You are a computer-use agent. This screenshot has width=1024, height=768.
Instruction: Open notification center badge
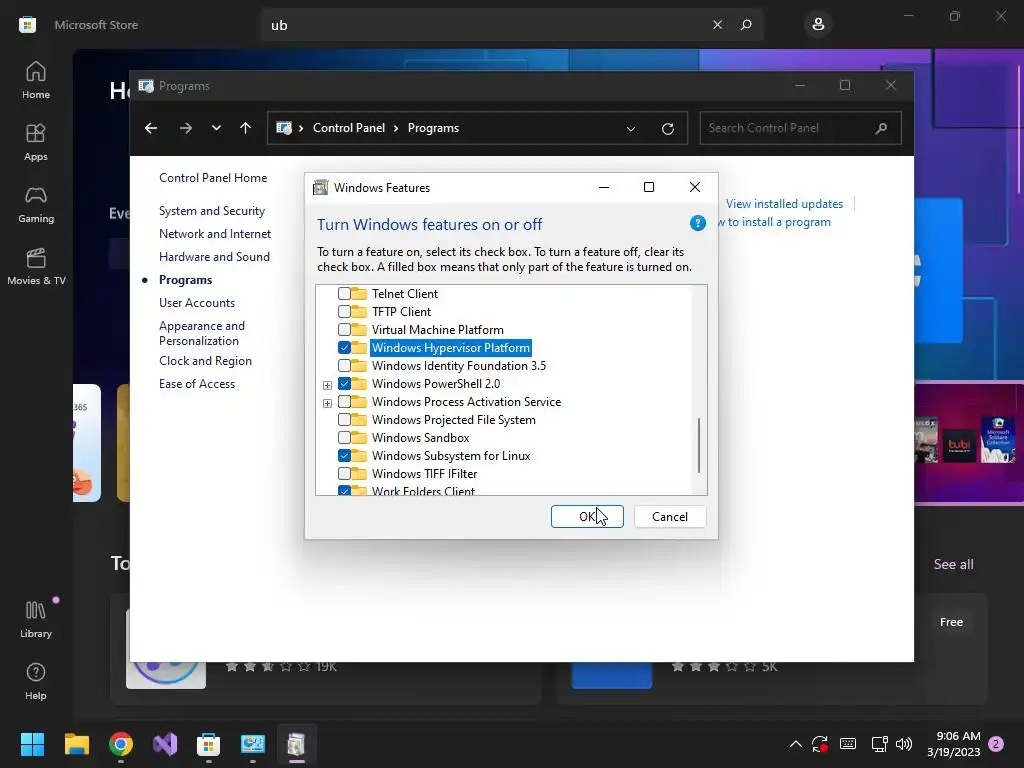coord(996,744)
